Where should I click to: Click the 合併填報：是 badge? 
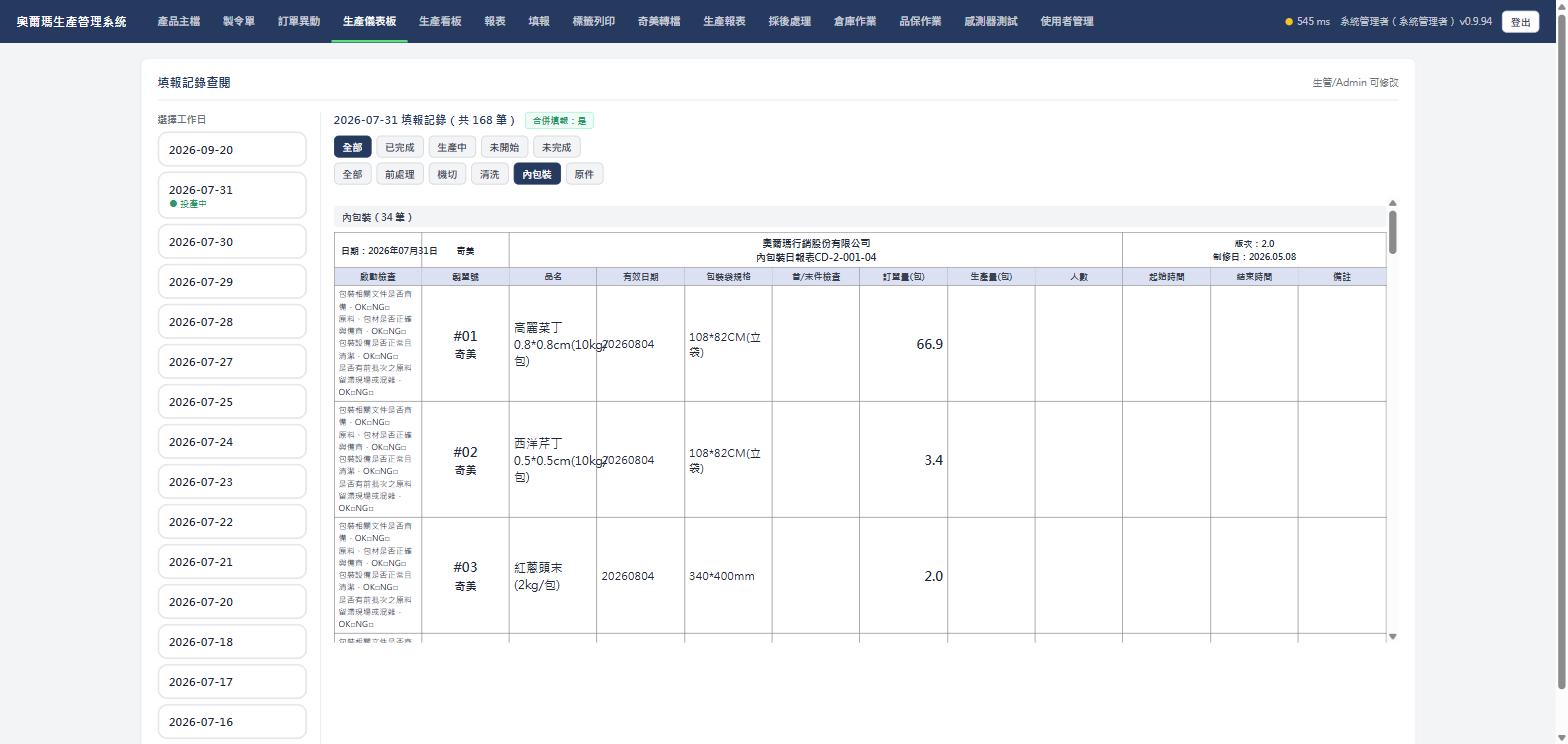[x=559, y=121]
